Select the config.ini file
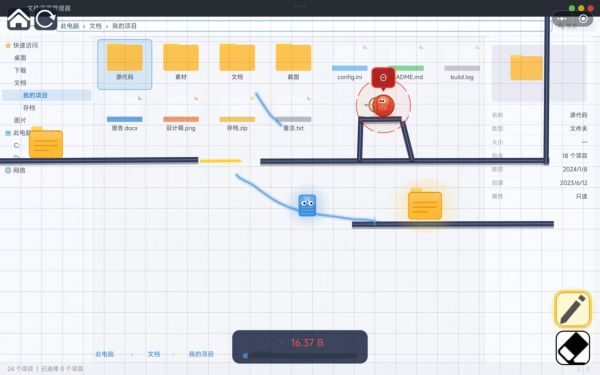The width and height of the screenshot is (600, 375). (350, 63)
